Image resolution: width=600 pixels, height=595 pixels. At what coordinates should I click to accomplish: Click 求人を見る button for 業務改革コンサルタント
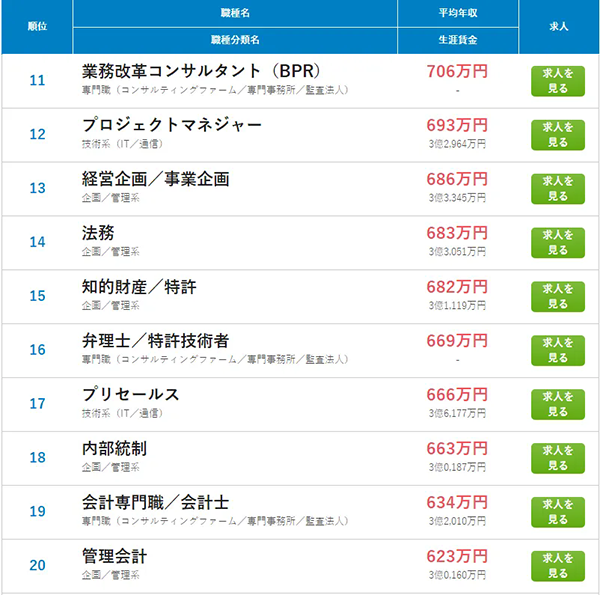click(558, 81)
